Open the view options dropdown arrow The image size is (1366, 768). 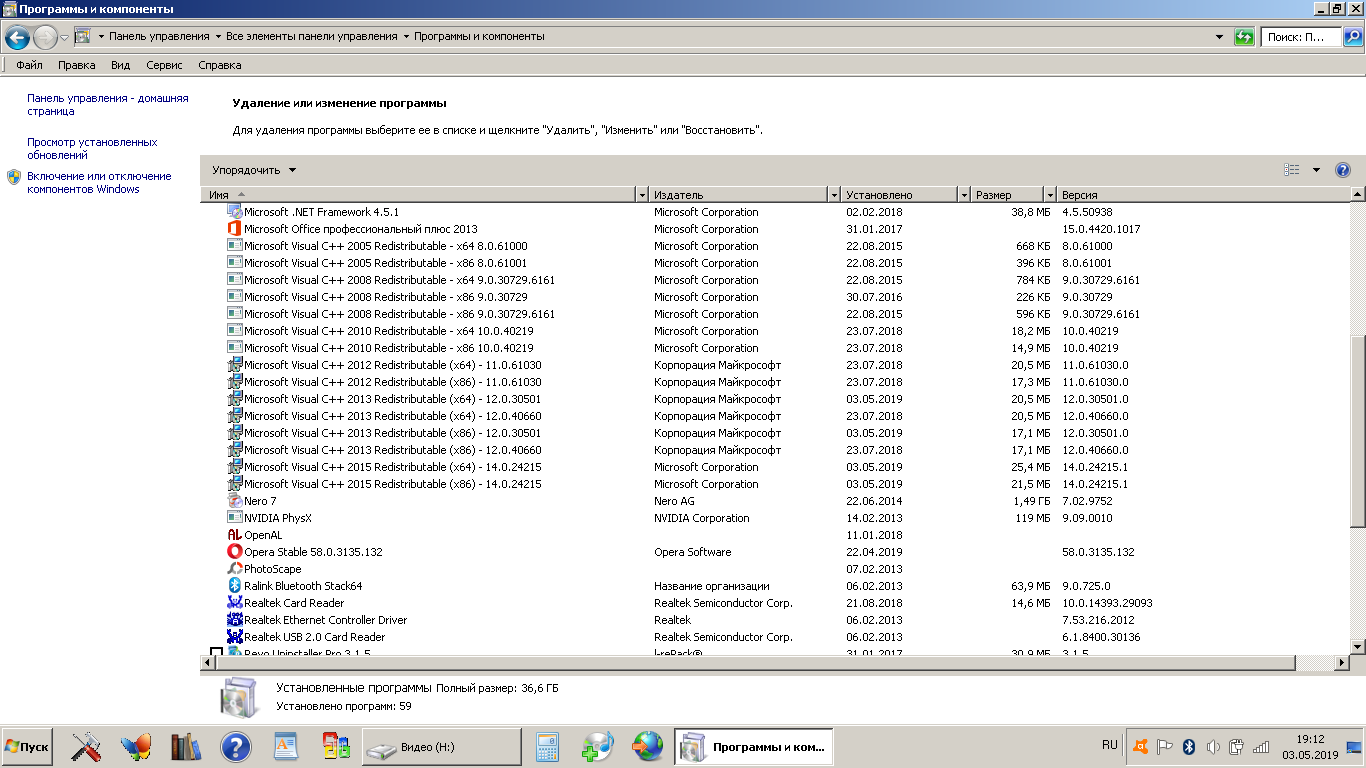[1316, 170]
